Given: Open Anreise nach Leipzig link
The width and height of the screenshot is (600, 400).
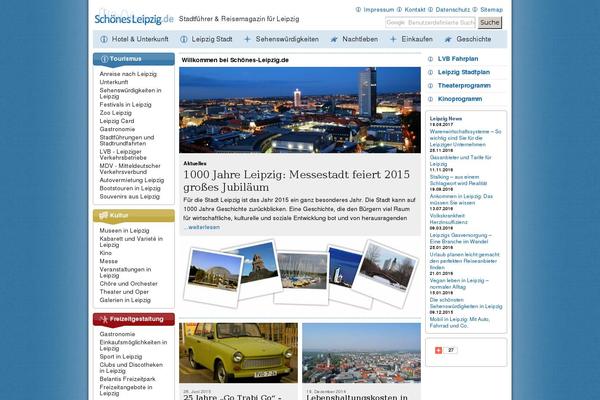Looking at the screenshot, I should (128, 74).
